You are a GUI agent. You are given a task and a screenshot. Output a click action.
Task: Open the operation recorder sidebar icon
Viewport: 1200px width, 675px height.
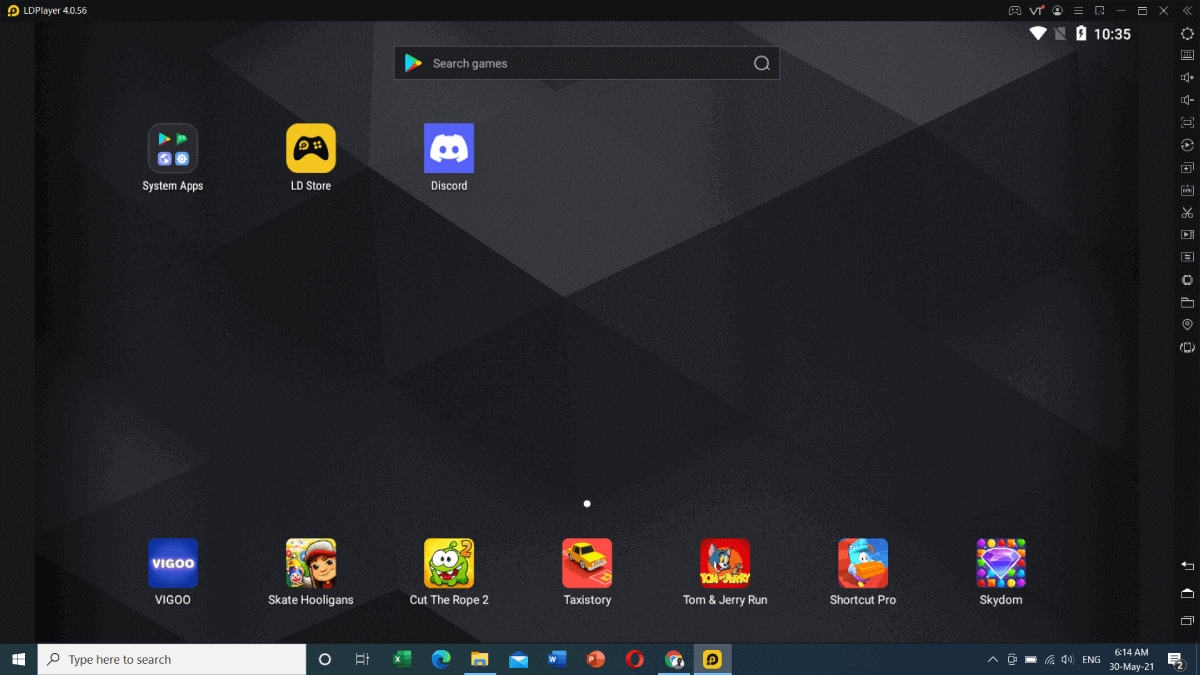click(1187, 145)
